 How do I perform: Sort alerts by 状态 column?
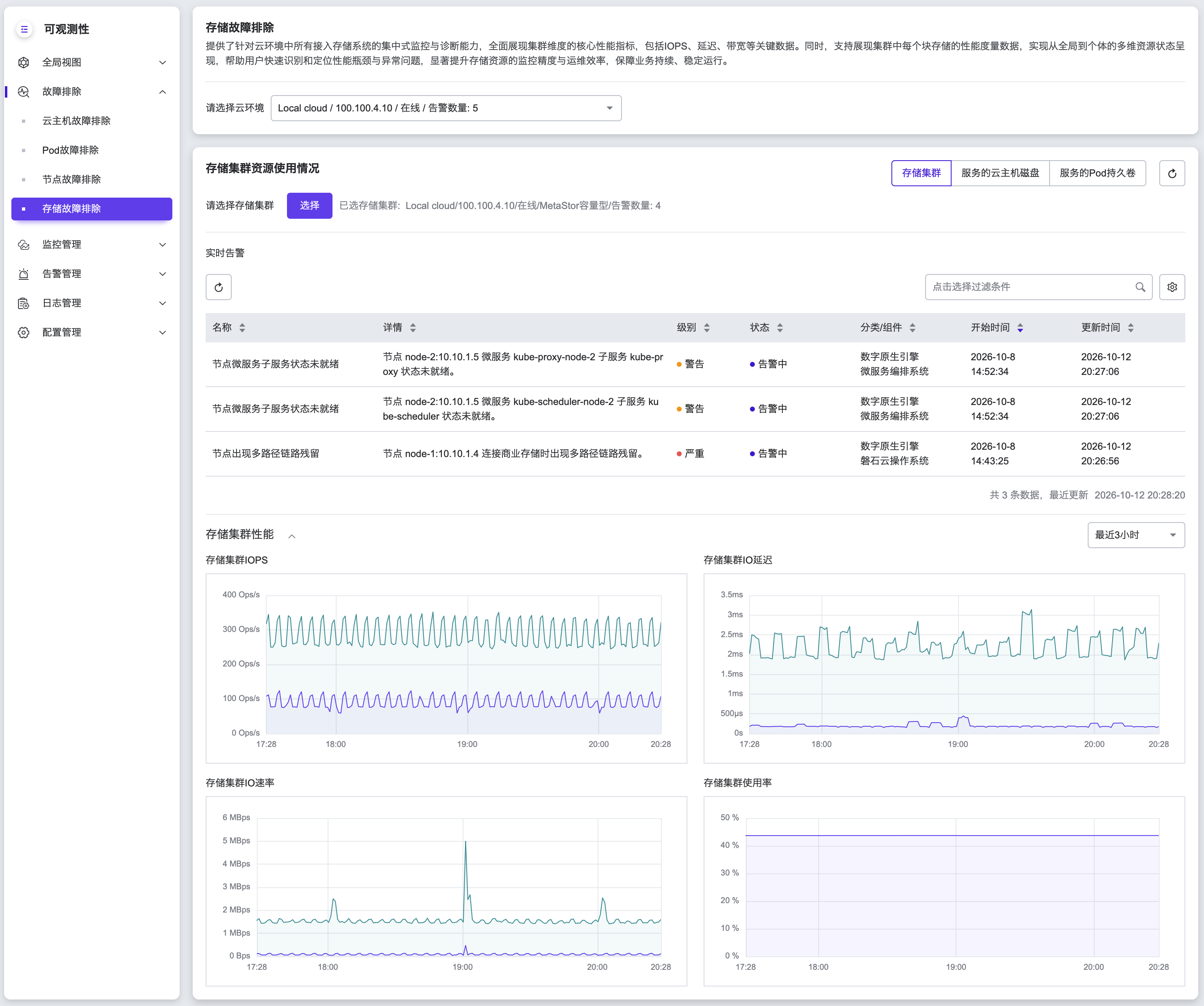(780, 328)
